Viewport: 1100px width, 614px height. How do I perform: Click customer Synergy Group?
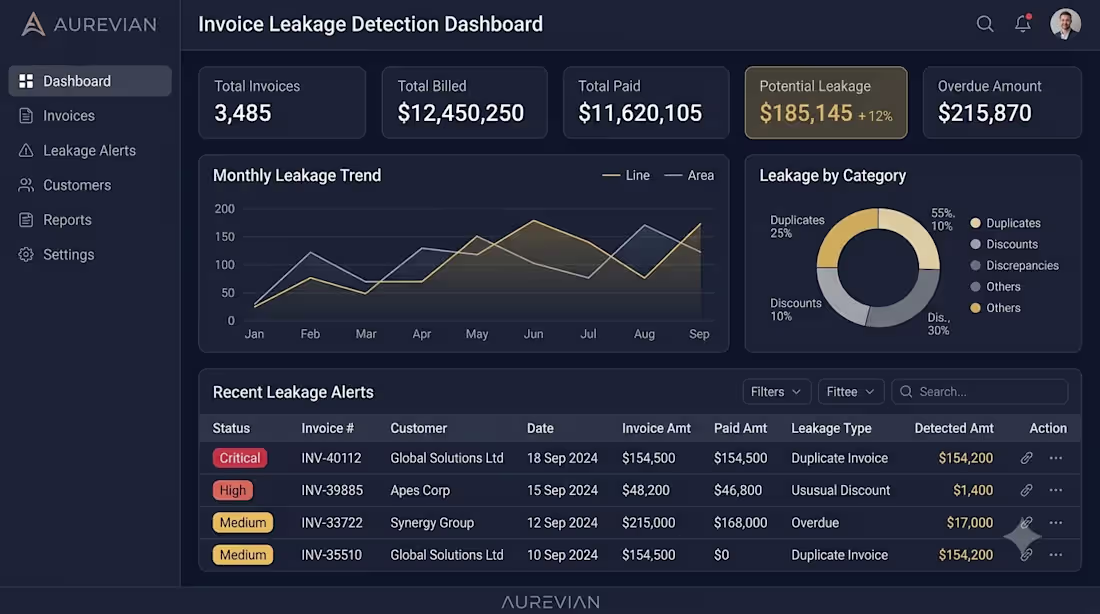click(x=432, y=523)
